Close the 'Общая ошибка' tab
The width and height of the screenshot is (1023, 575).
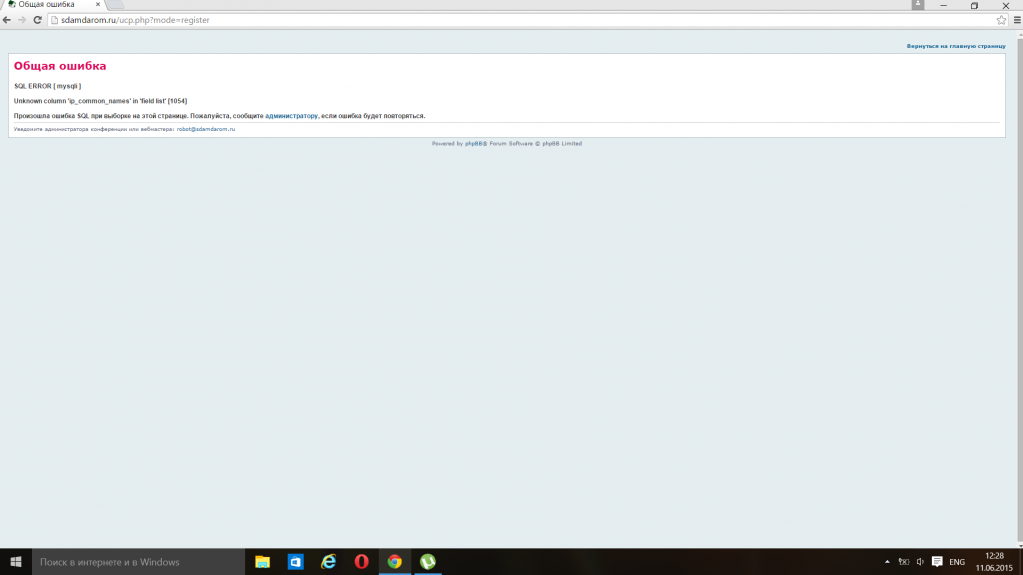tap(98, 5)
